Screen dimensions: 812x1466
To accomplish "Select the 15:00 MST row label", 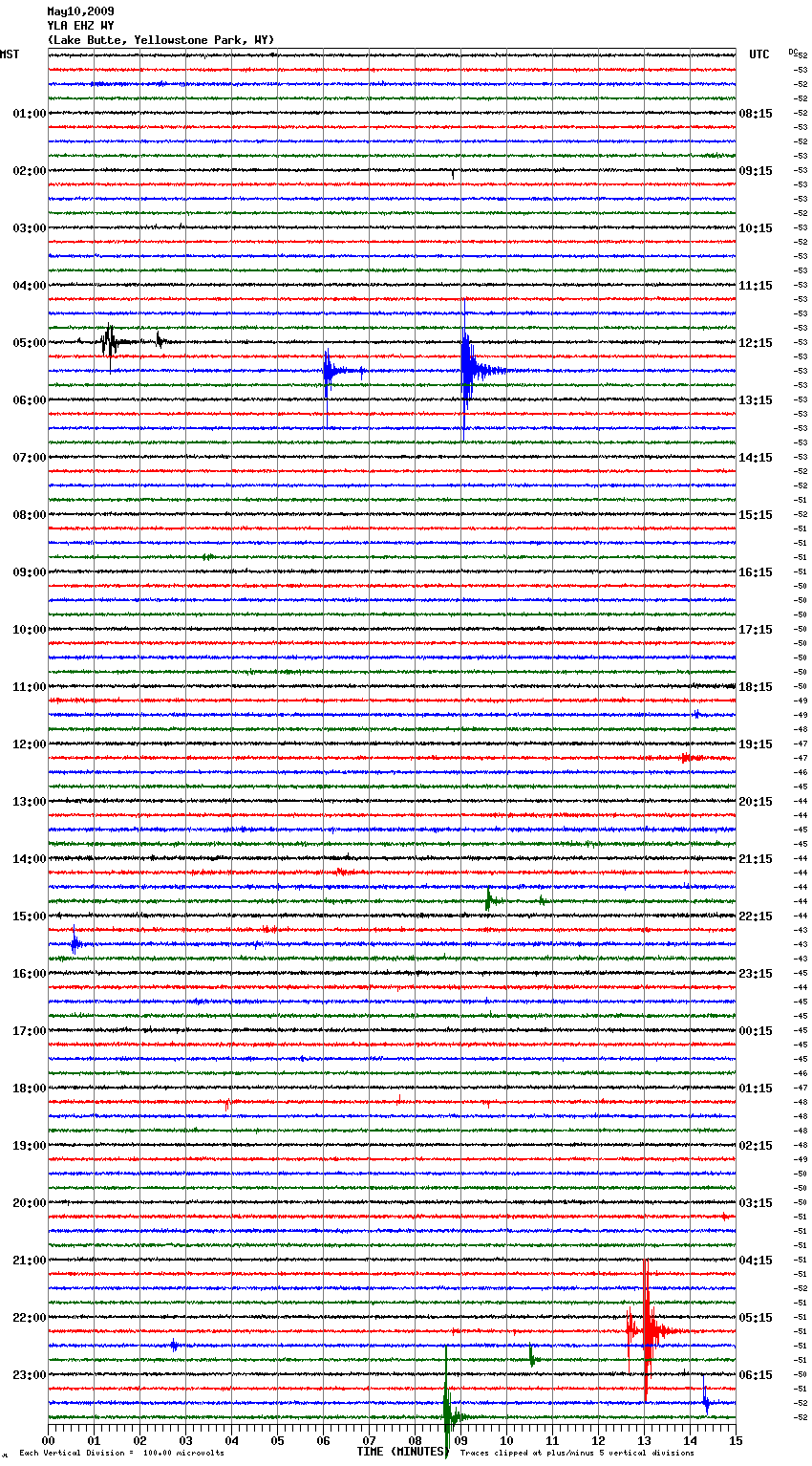I will tap(30, 916).
